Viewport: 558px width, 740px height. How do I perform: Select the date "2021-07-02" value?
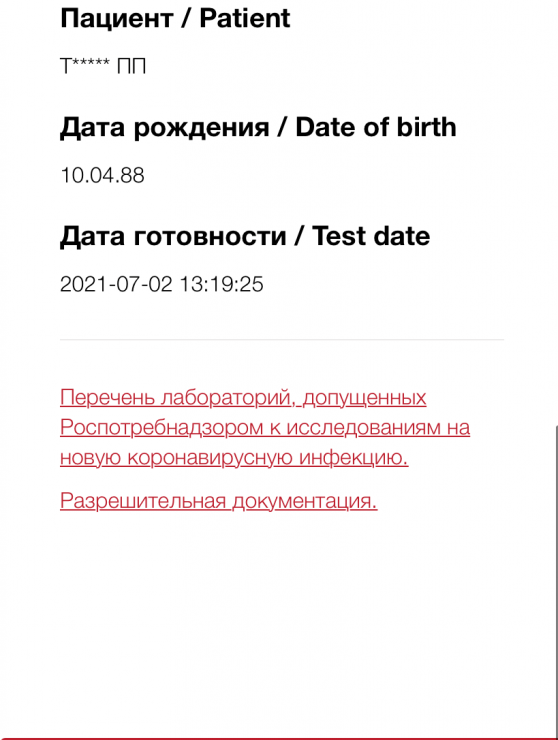116,284
